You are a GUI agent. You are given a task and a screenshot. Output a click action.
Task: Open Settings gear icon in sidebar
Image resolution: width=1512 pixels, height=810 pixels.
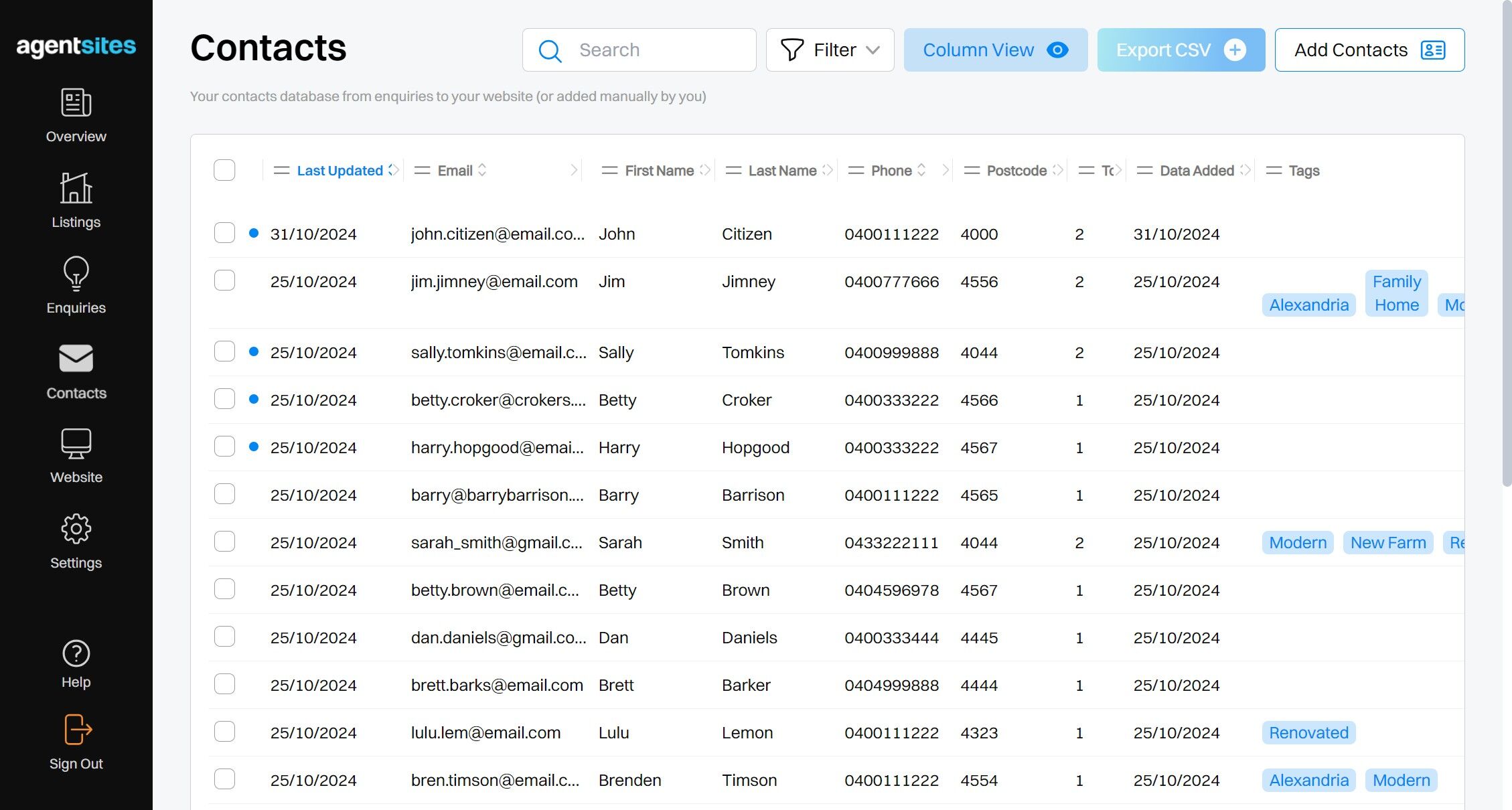76,529
